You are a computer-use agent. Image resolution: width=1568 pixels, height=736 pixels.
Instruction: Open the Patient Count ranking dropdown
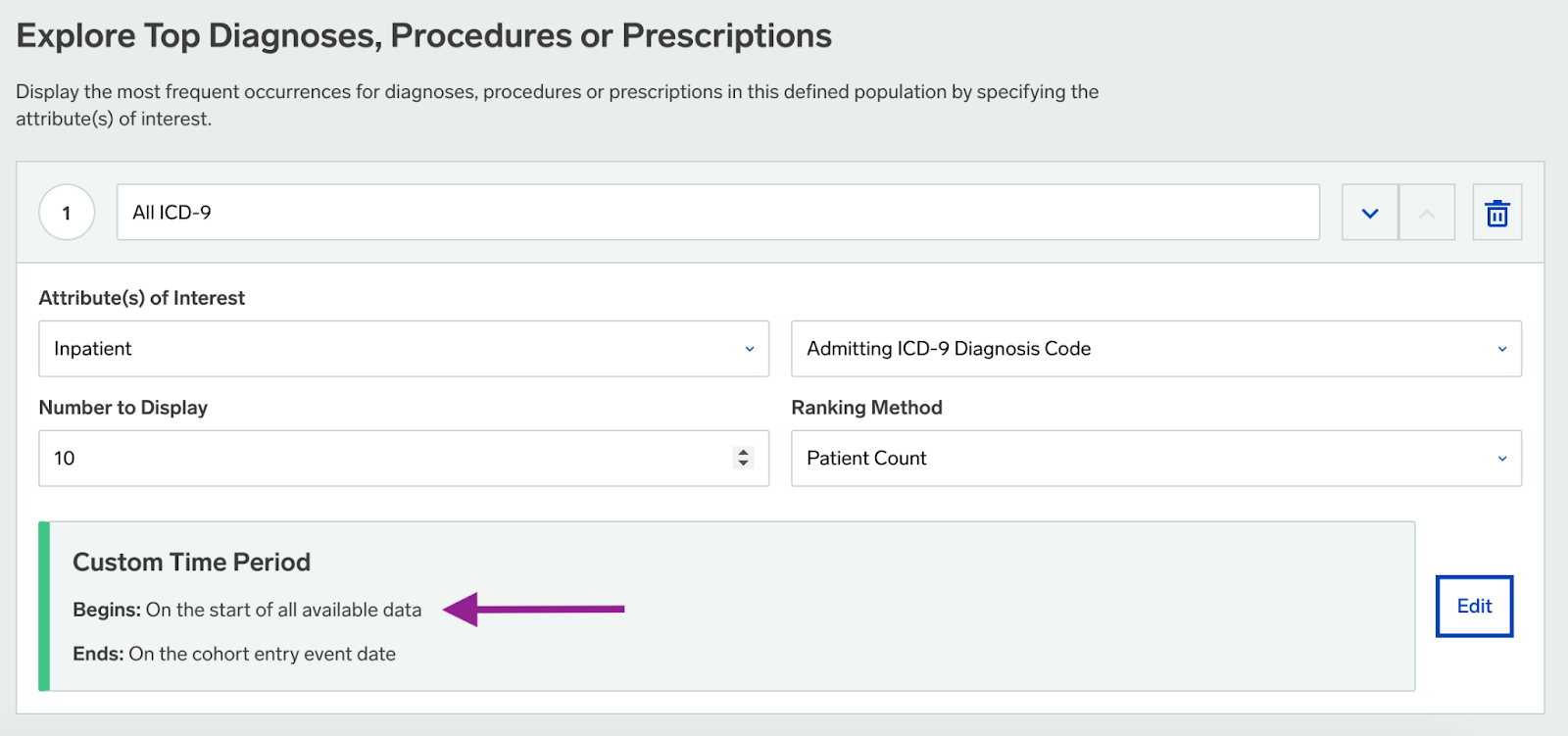pyautogui.click(x=1156, y=459)
